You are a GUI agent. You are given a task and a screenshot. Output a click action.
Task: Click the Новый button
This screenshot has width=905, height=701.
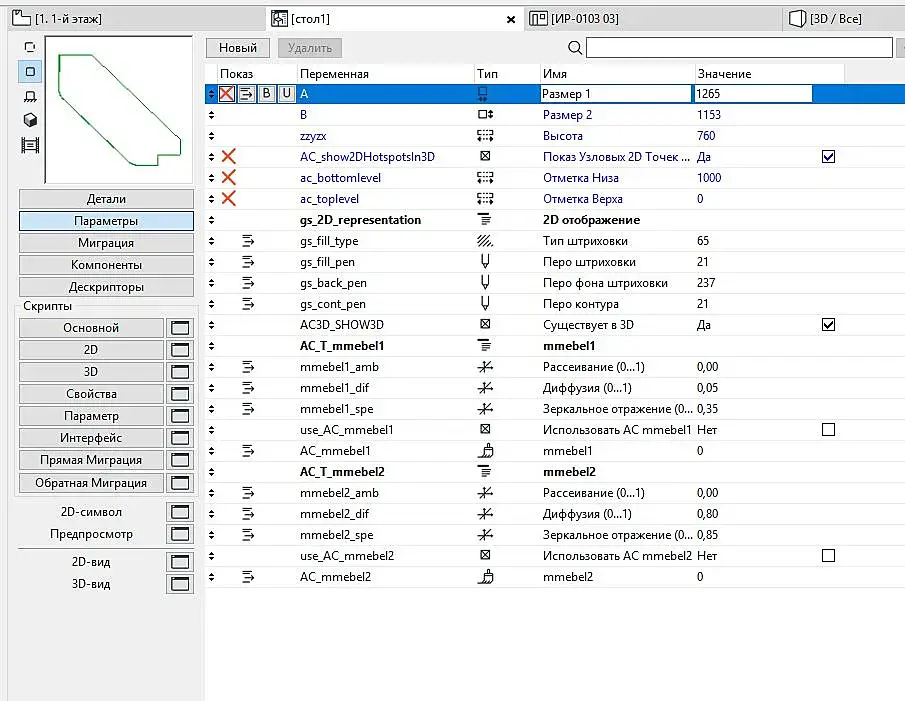coord(238,48)
